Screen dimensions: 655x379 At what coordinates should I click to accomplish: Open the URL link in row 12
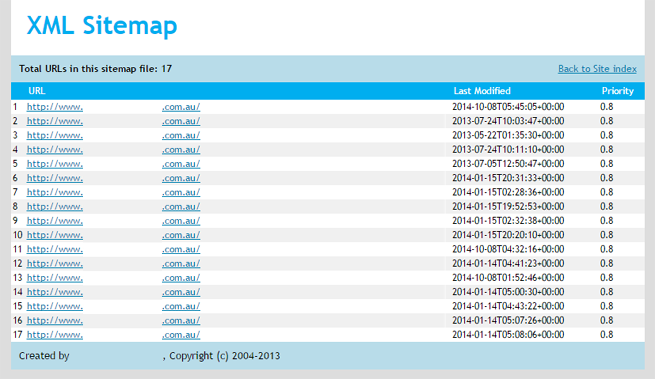coord(113,263)
